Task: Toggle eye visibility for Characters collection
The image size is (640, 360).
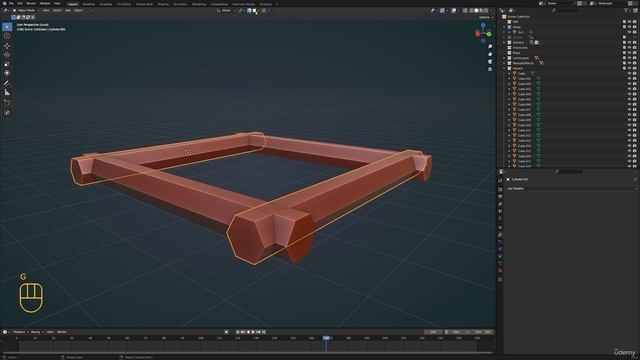Action: [x=629, y=47]
